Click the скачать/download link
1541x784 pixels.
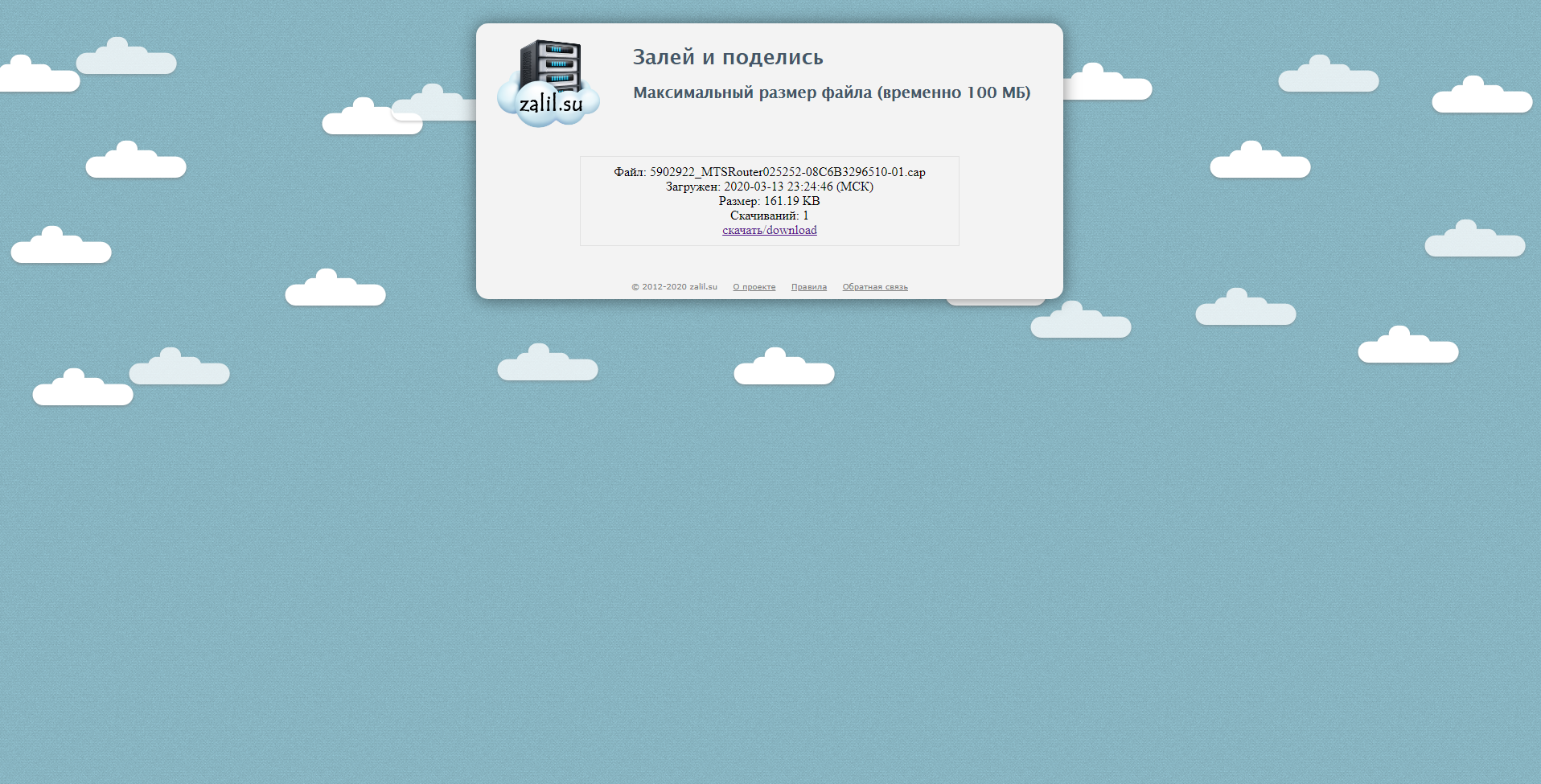tap(769, 230)
